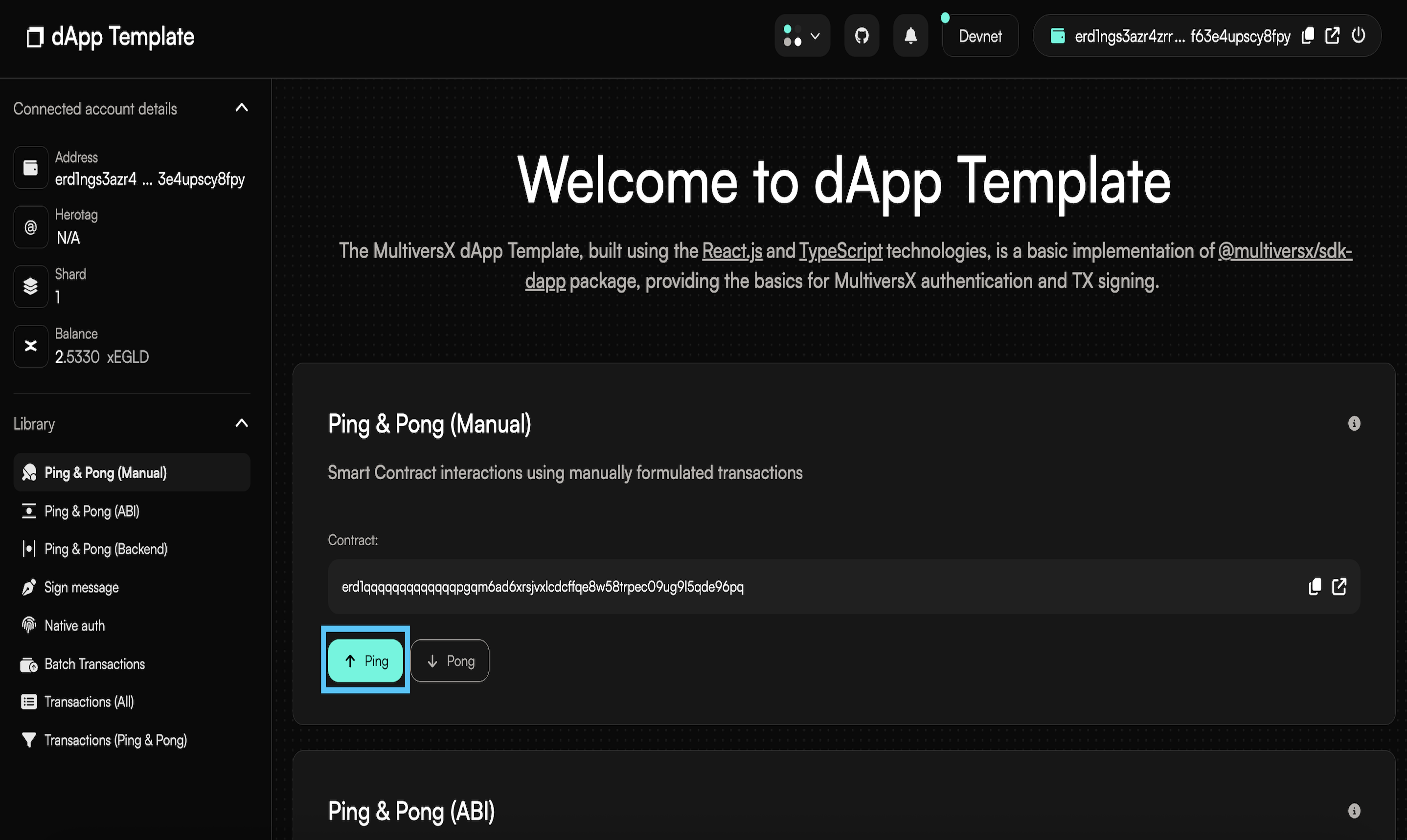This screenshot has width=1407, height=840.
Task: Click the logout power icon
Action: pyautogui.click(x=1358, y=36)
